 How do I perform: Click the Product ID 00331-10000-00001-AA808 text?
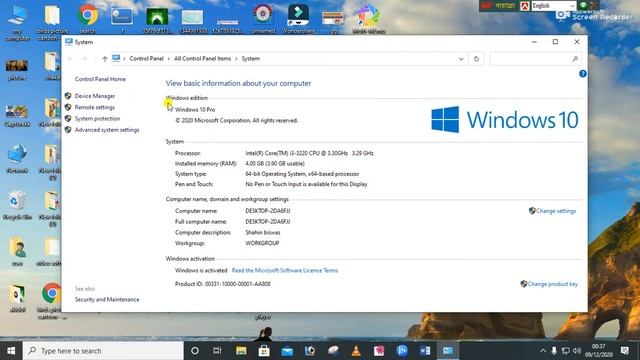[222, 284]
